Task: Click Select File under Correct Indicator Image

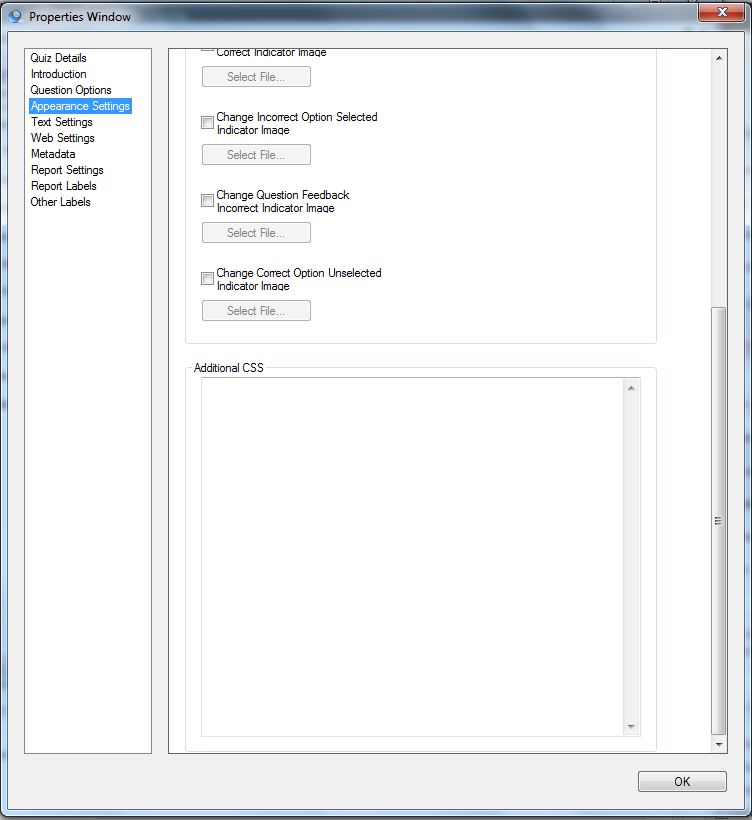Action: pyautogui.click(x=256, y=77)
